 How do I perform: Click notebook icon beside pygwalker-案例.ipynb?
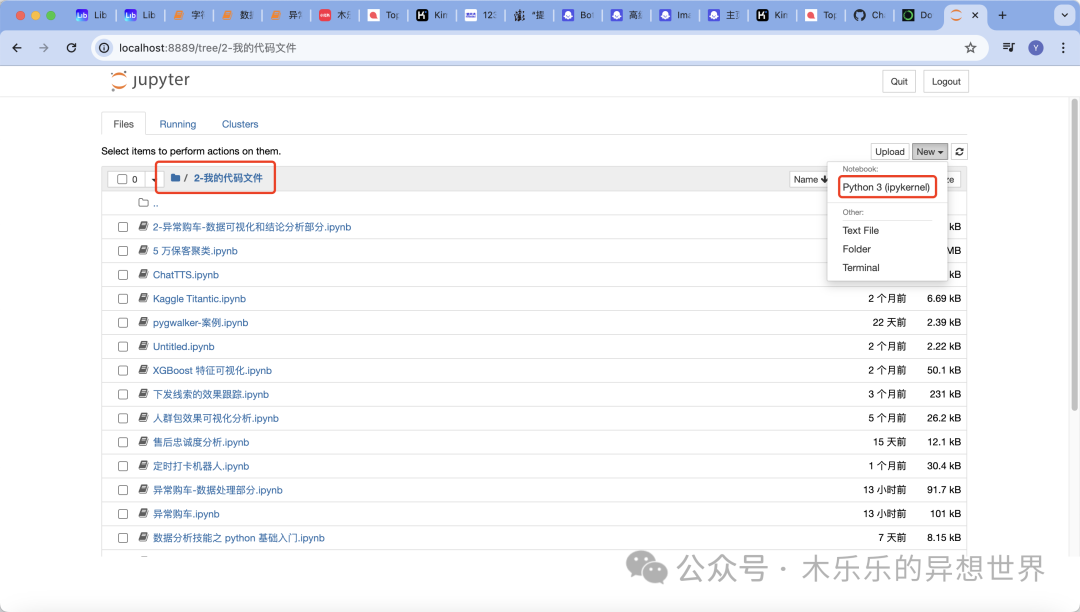pyautogui.click(x=143, y=321)
